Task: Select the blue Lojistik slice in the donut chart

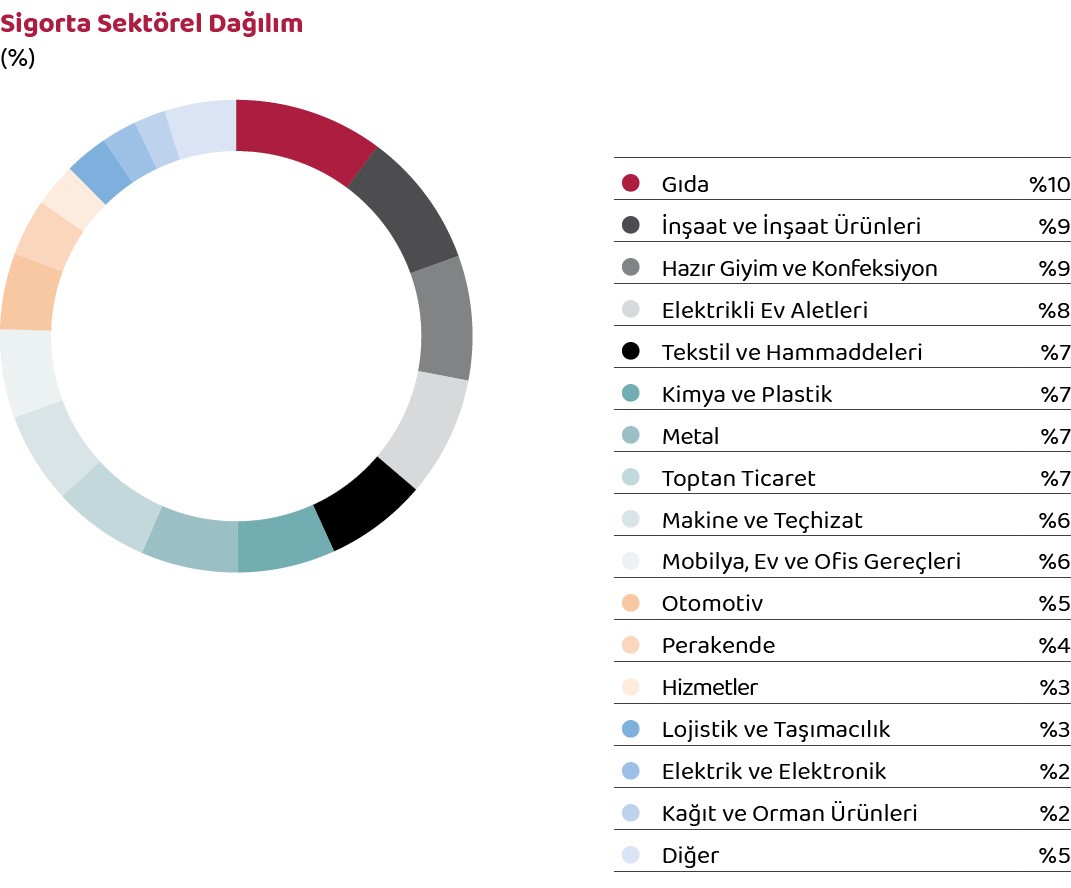Action: coord(101,172)
